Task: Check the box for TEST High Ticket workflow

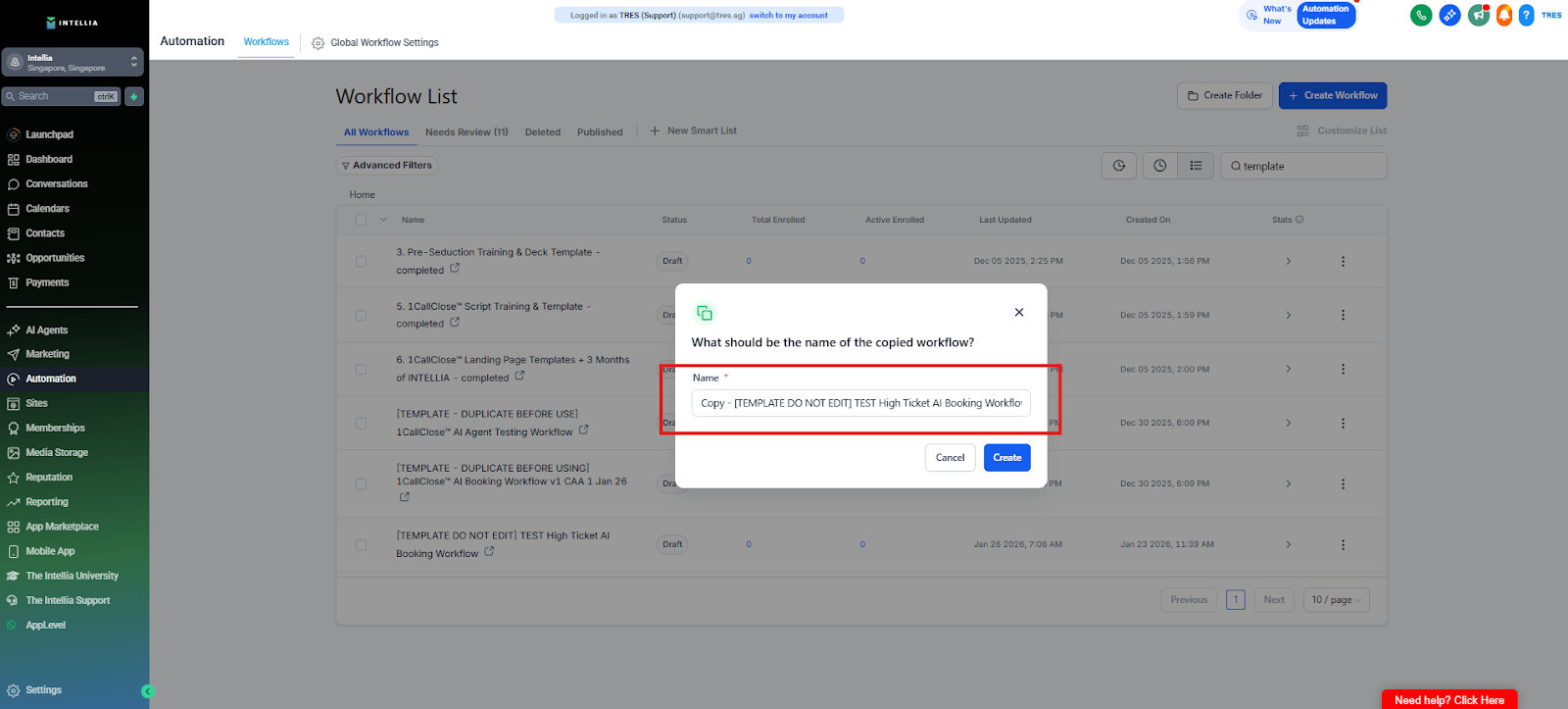Action: 361,544
